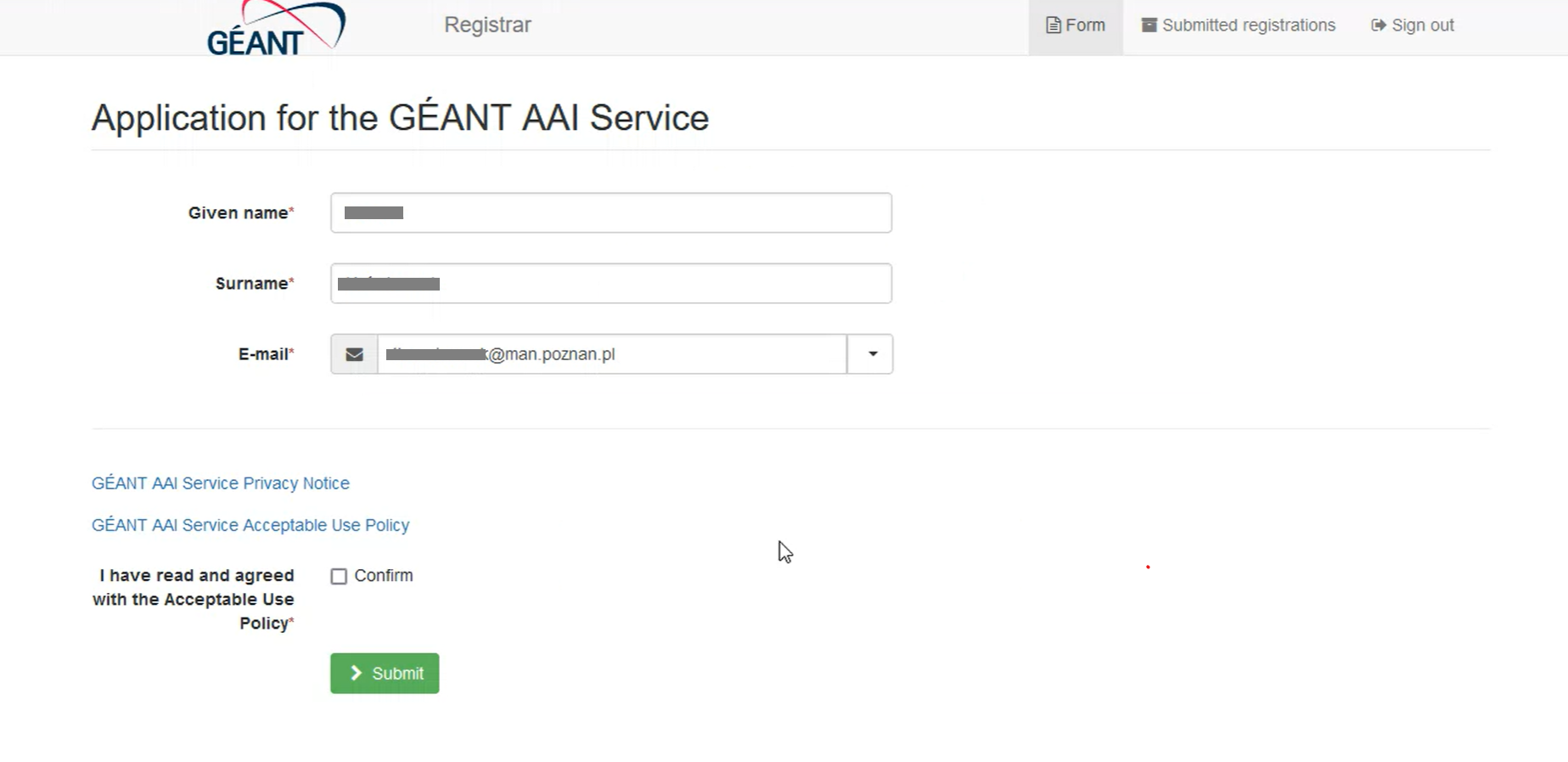Submit the application form

click(385, 674)
